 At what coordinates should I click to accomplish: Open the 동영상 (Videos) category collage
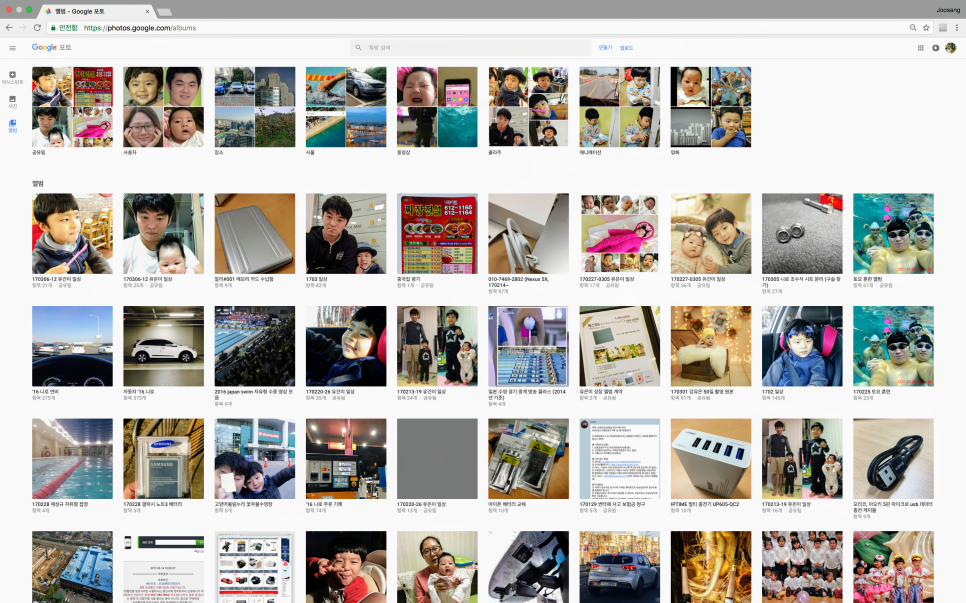click(437, 107)
